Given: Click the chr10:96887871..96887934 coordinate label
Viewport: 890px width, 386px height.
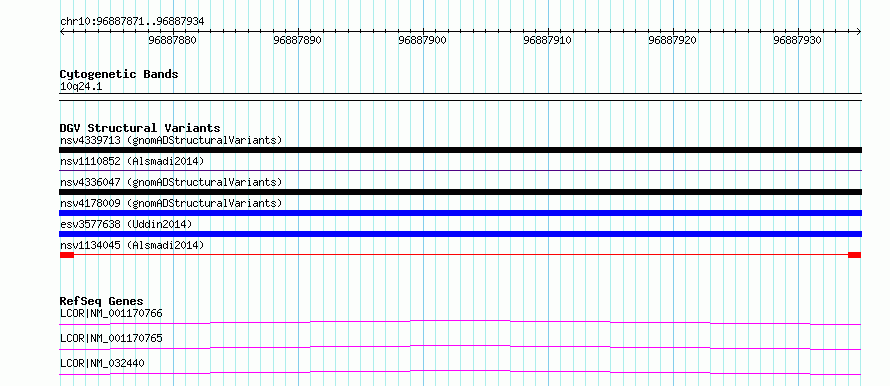Looking at the screenshot, I should pos(132,22).
